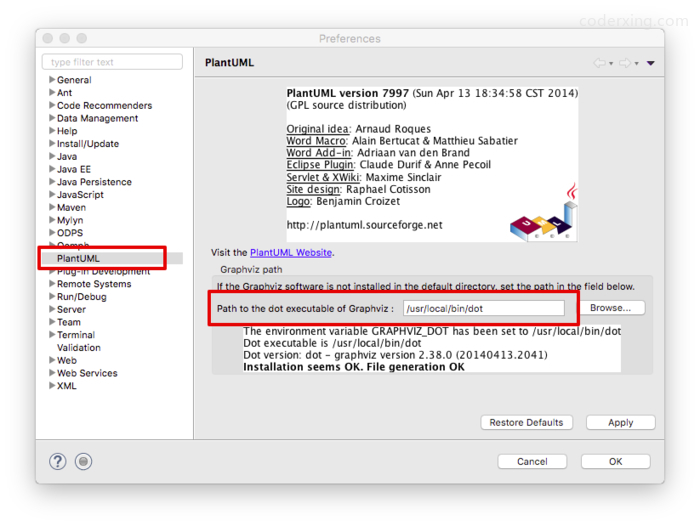The width and height of the screenshot is (700, 526).
Task: Click 'PlantUML version 7997' text
Action: (x=347, y=93)
